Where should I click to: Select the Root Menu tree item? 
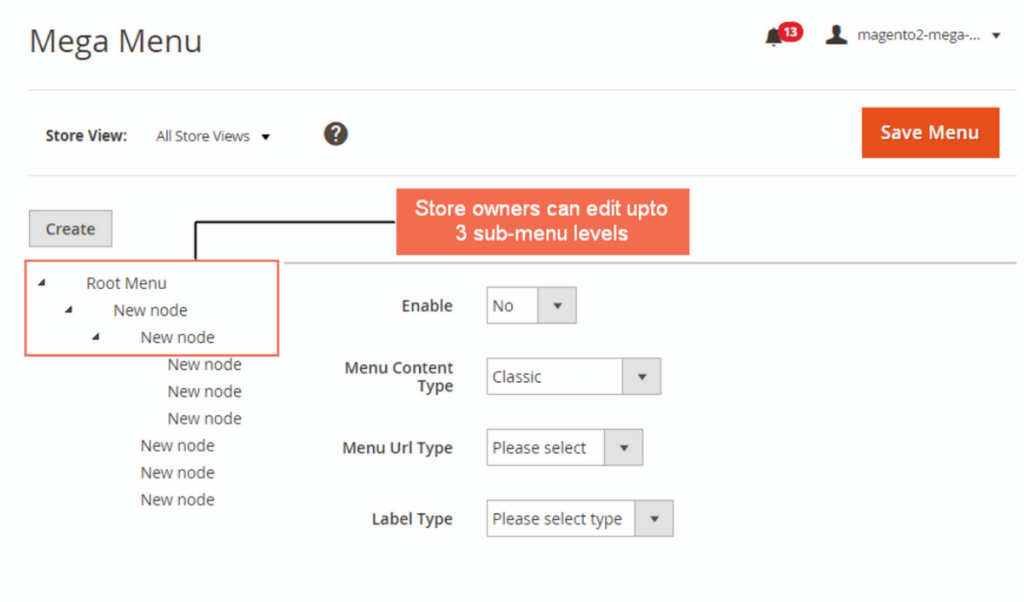coord(127,283)
